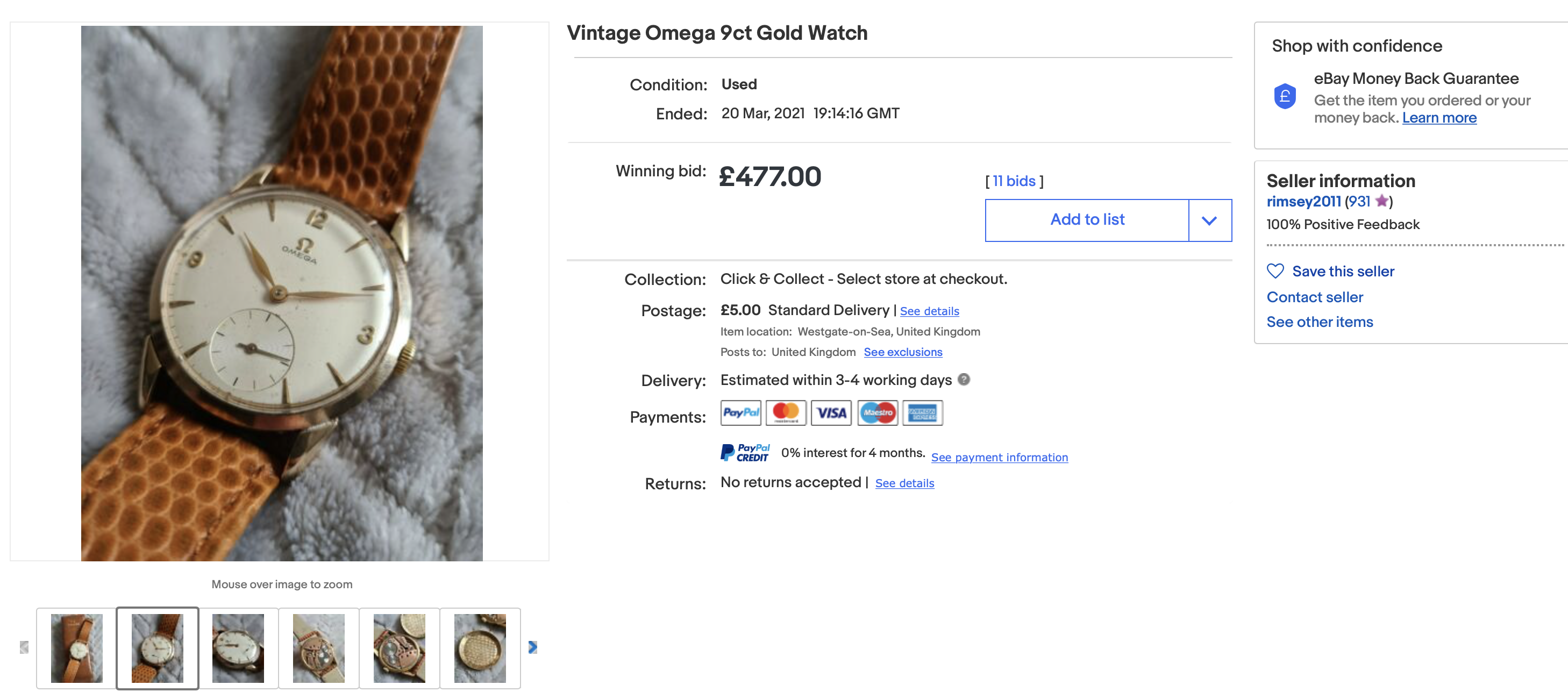Toggle the Save this seller heart
Image resolution: width=1568 pixels, height=699 pixels.
[1275, 271]
